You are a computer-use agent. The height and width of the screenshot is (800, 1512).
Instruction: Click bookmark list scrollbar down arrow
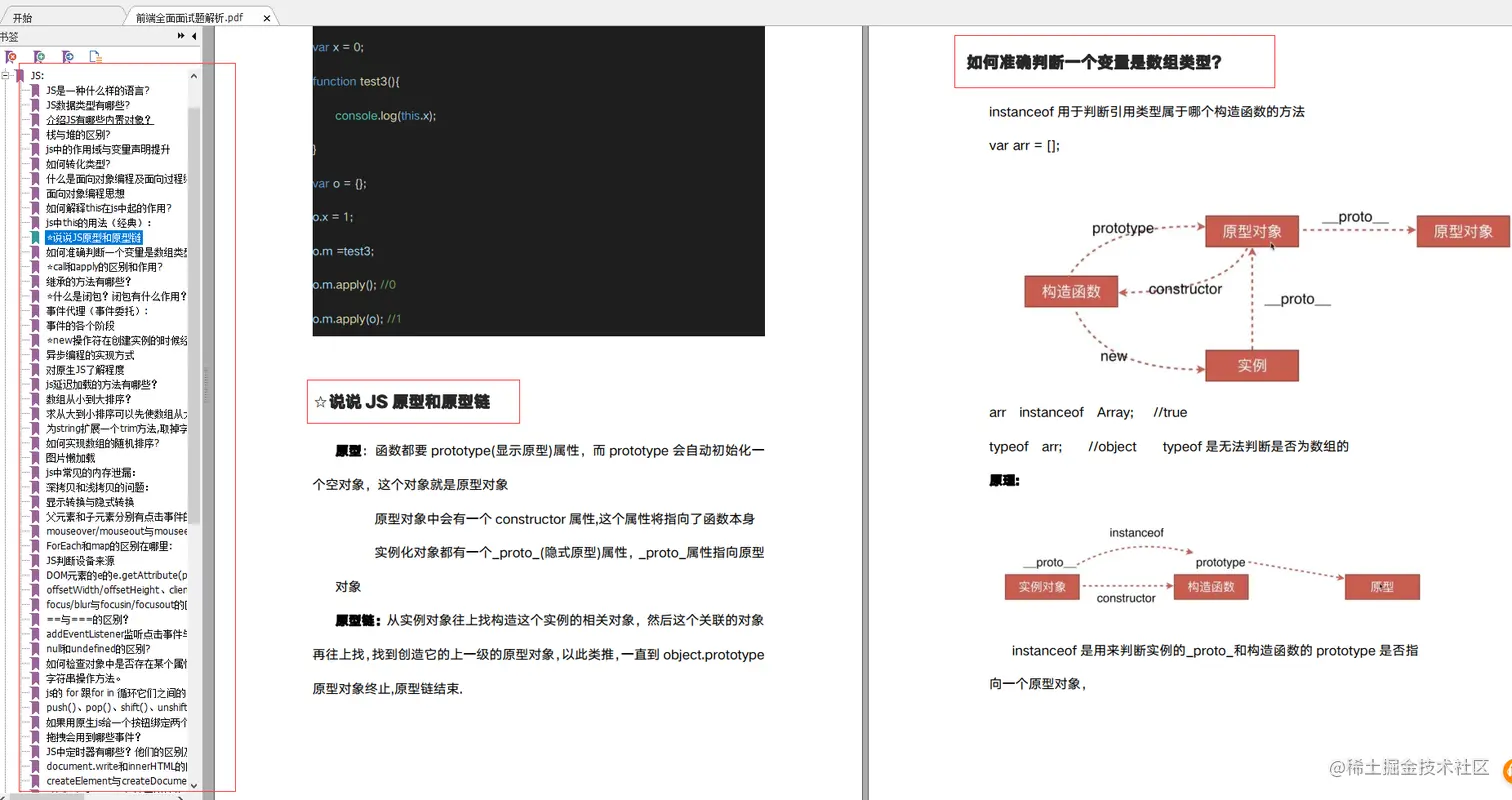tap(195, 785)
